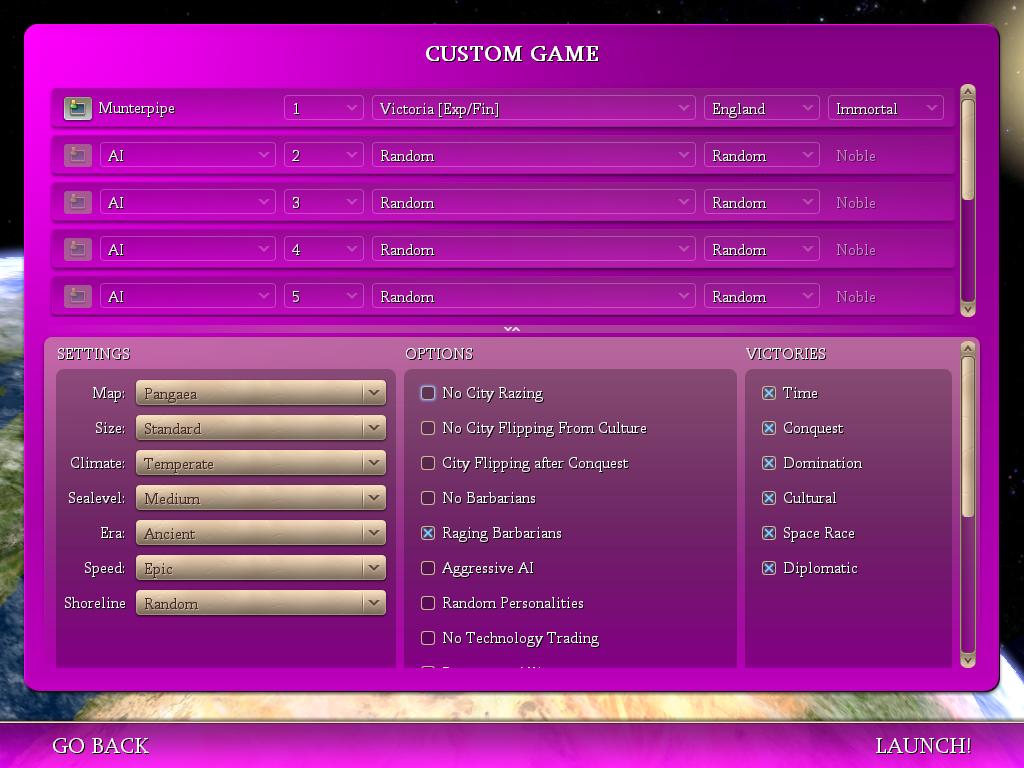Open the England civilization dropdown
This screenshot has width=1024, height=768.
pos(761,108)
